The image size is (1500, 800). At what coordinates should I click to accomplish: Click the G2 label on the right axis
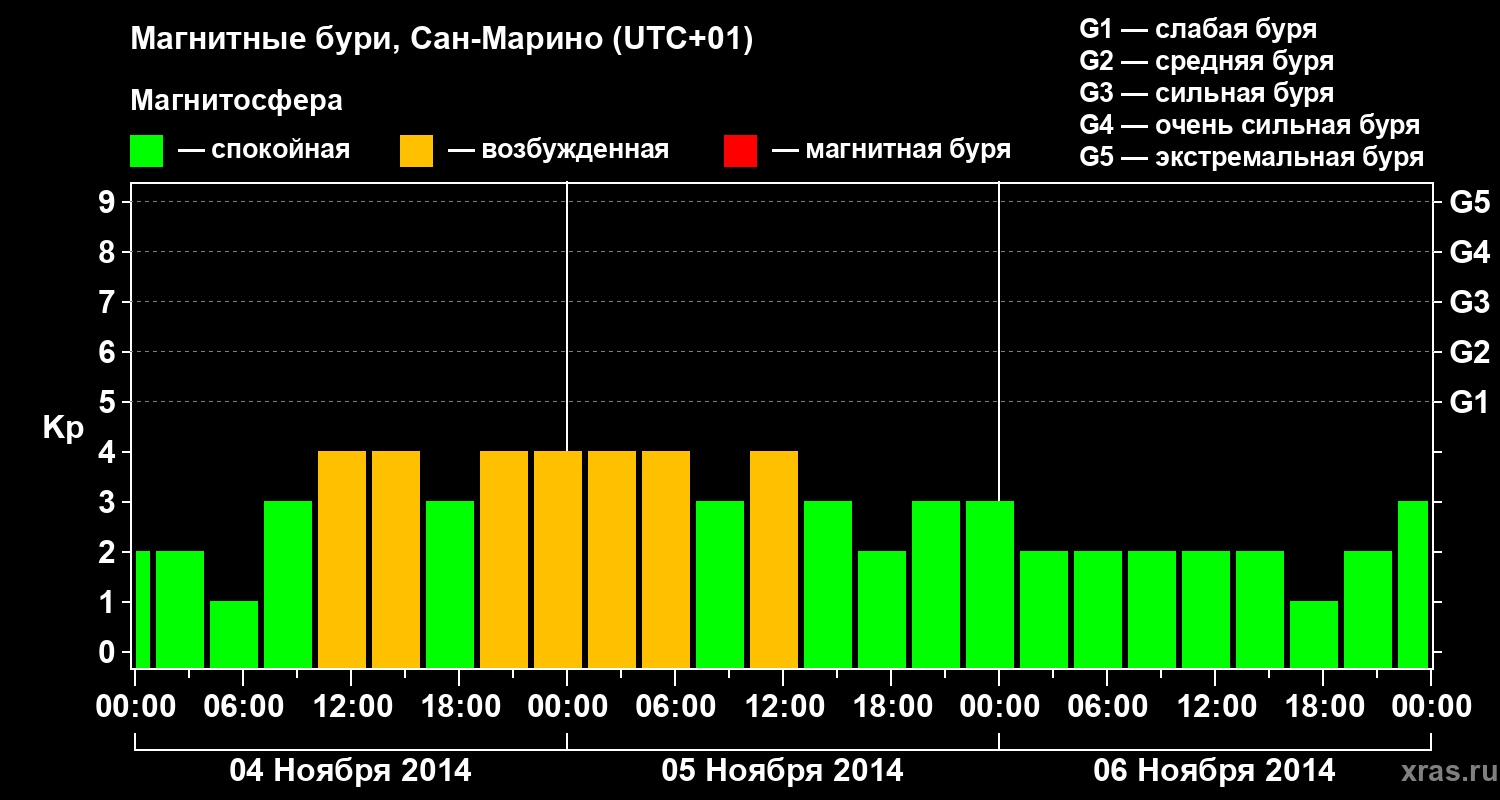pyautogui.click(x=1469, y=352)
